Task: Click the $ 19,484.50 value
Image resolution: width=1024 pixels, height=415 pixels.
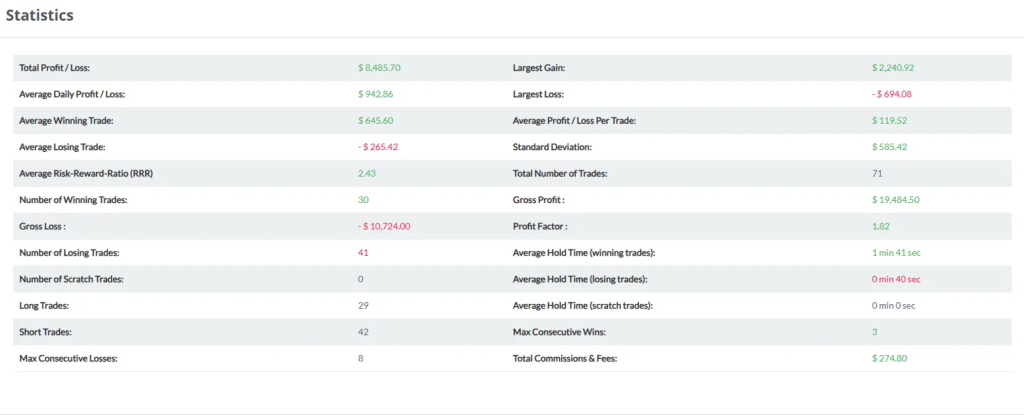Action: pos(895,200)
